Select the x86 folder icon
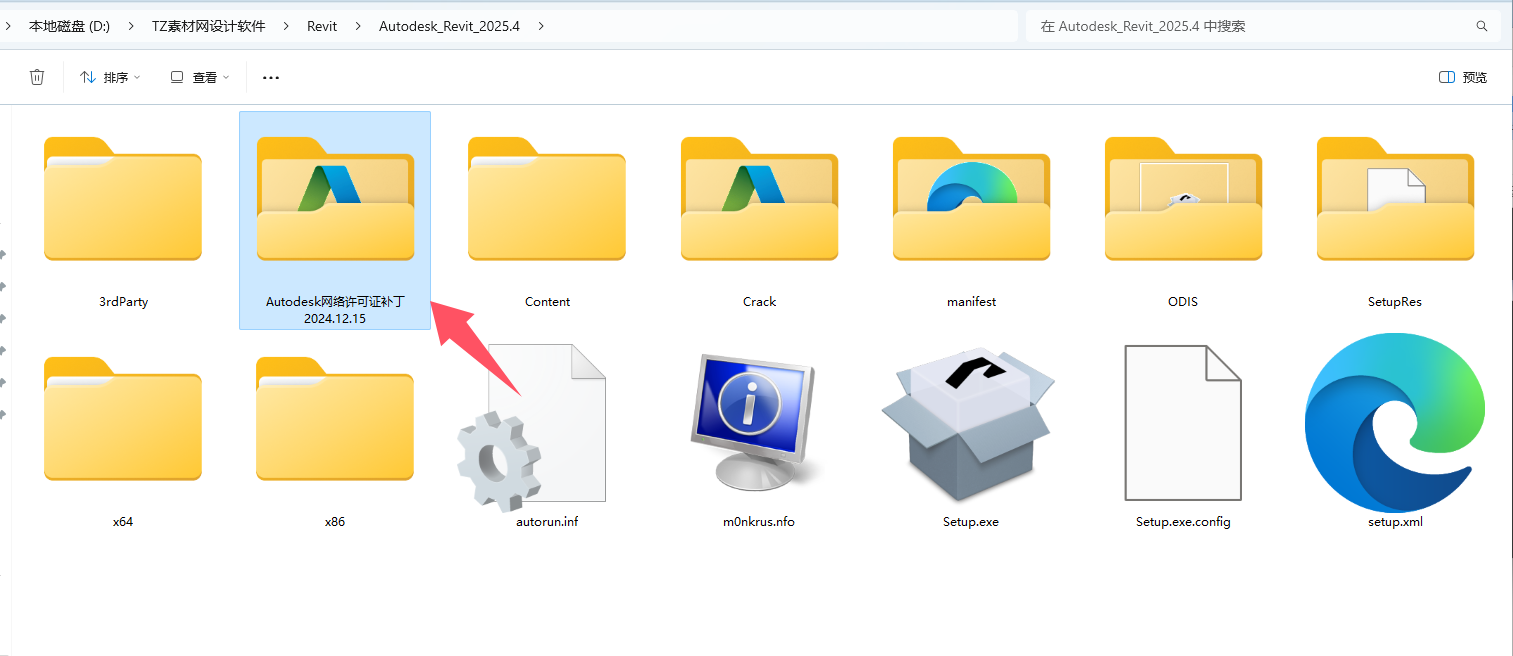Viewport: 1513px width, 656px height. point(335,418)
